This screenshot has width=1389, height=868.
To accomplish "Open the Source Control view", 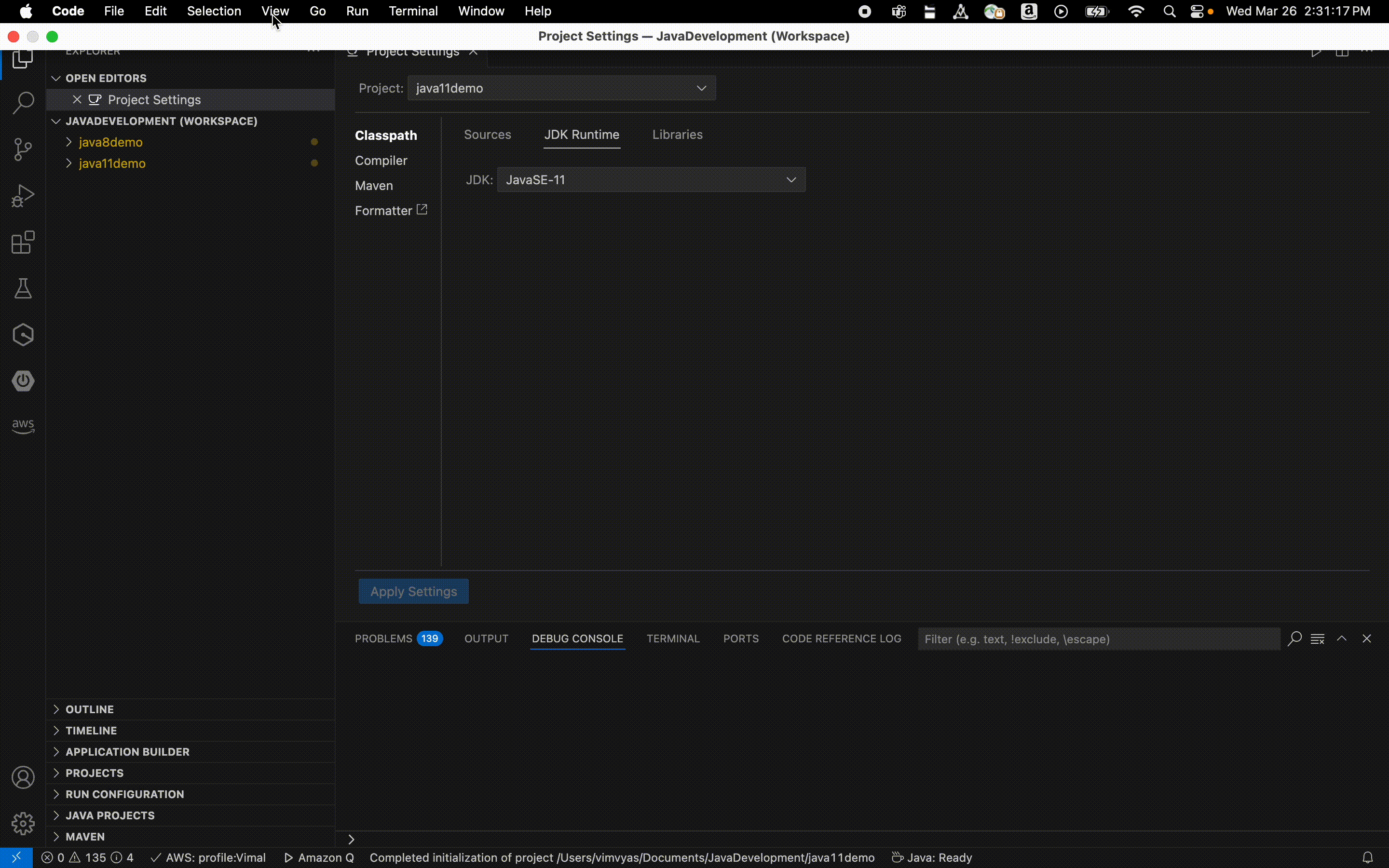I will pos(23,149).
